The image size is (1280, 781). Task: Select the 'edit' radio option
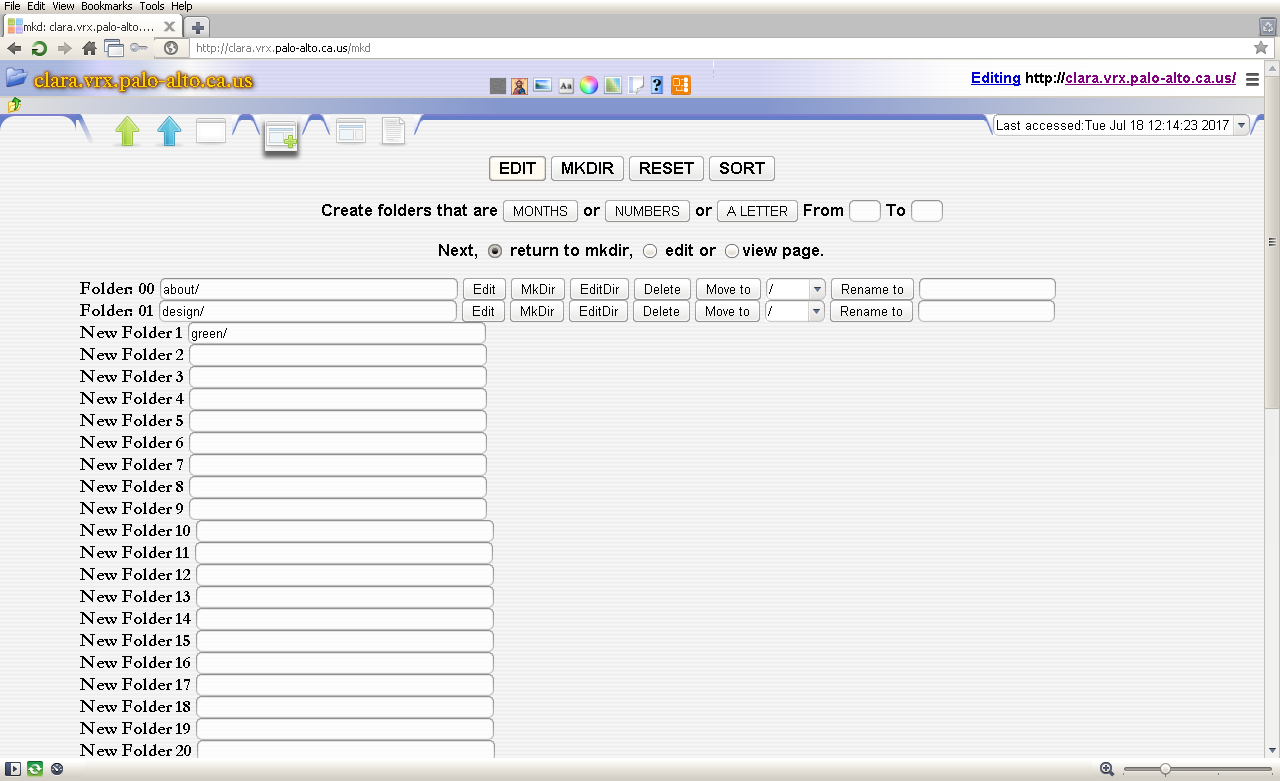tap(650, 251)
